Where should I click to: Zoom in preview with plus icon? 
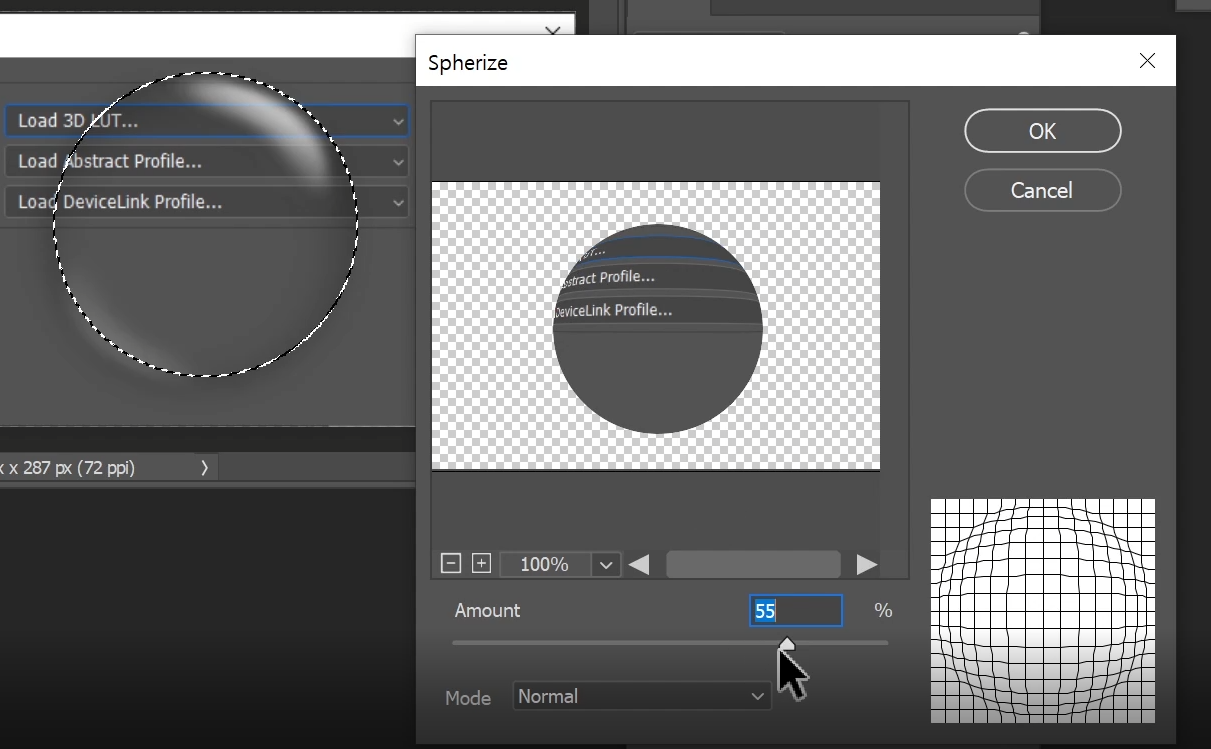[481, 564]
